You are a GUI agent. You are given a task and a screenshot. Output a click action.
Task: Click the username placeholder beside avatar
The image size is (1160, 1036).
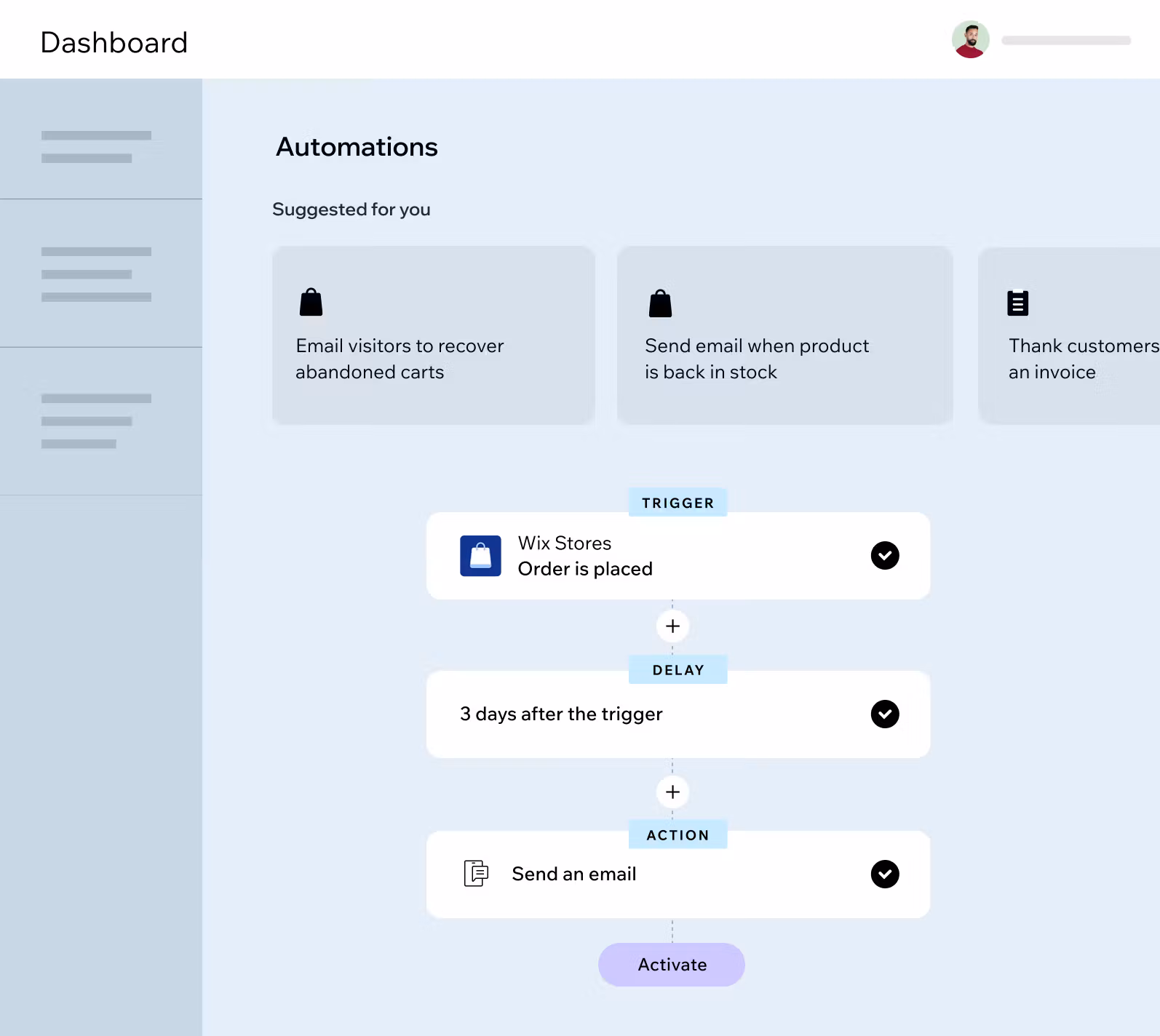[1065, 41]
